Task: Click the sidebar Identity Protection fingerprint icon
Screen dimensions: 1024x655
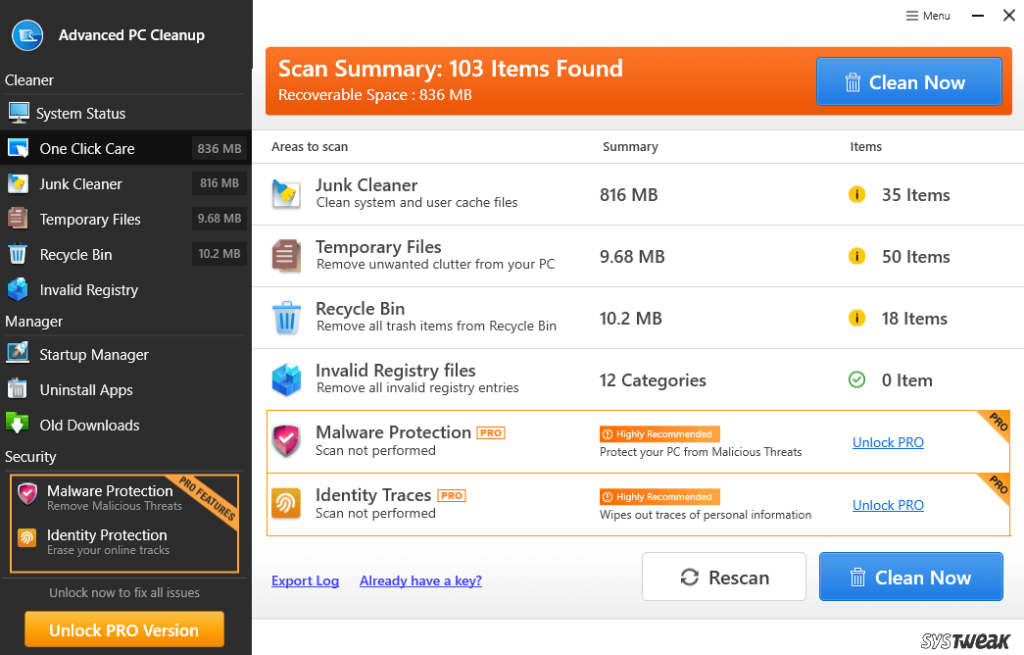Action: 27,538
